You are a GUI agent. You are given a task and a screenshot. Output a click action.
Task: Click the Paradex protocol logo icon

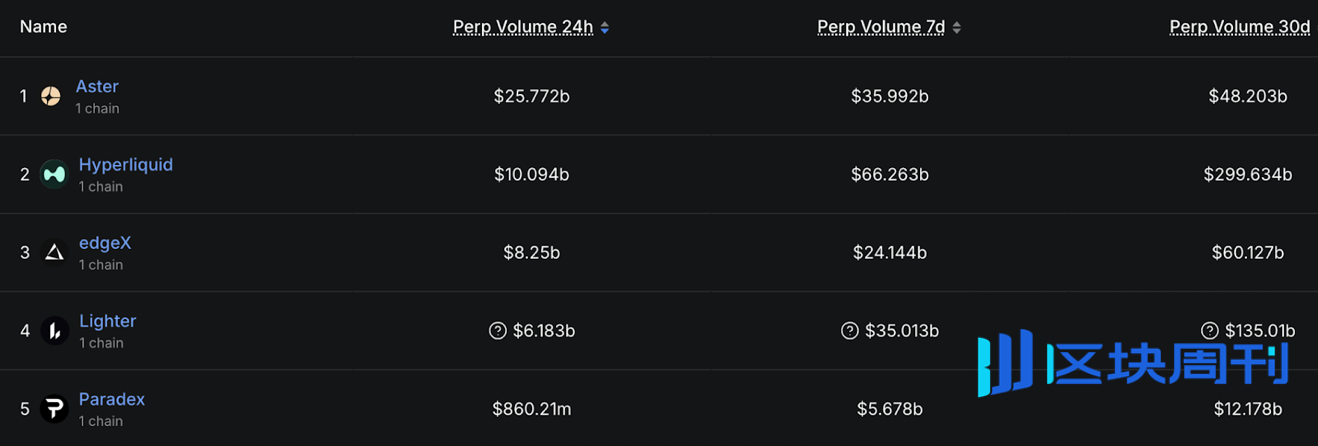[54, 408]
